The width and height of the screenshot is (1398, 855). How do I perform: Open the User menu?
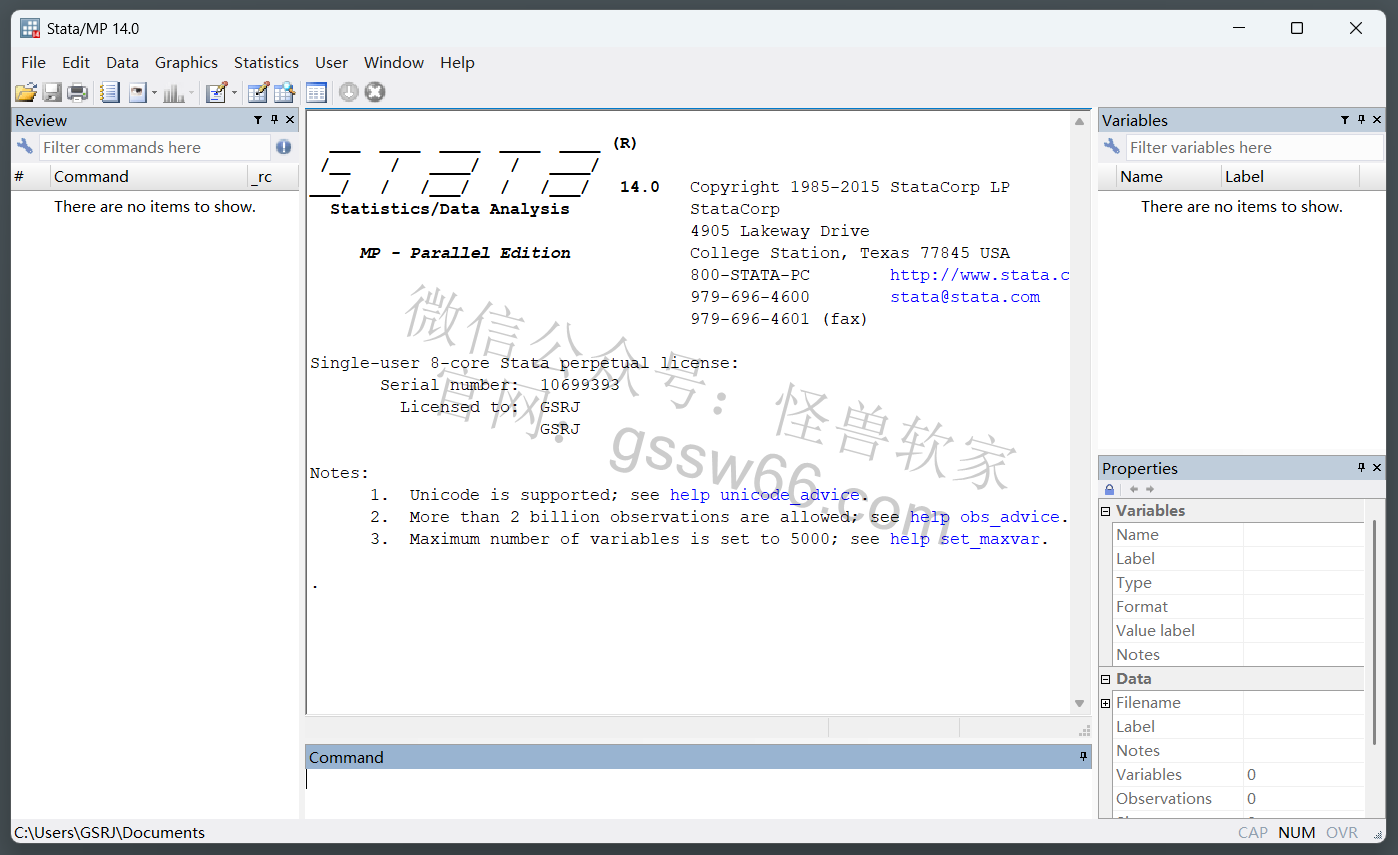click(331, 62)
